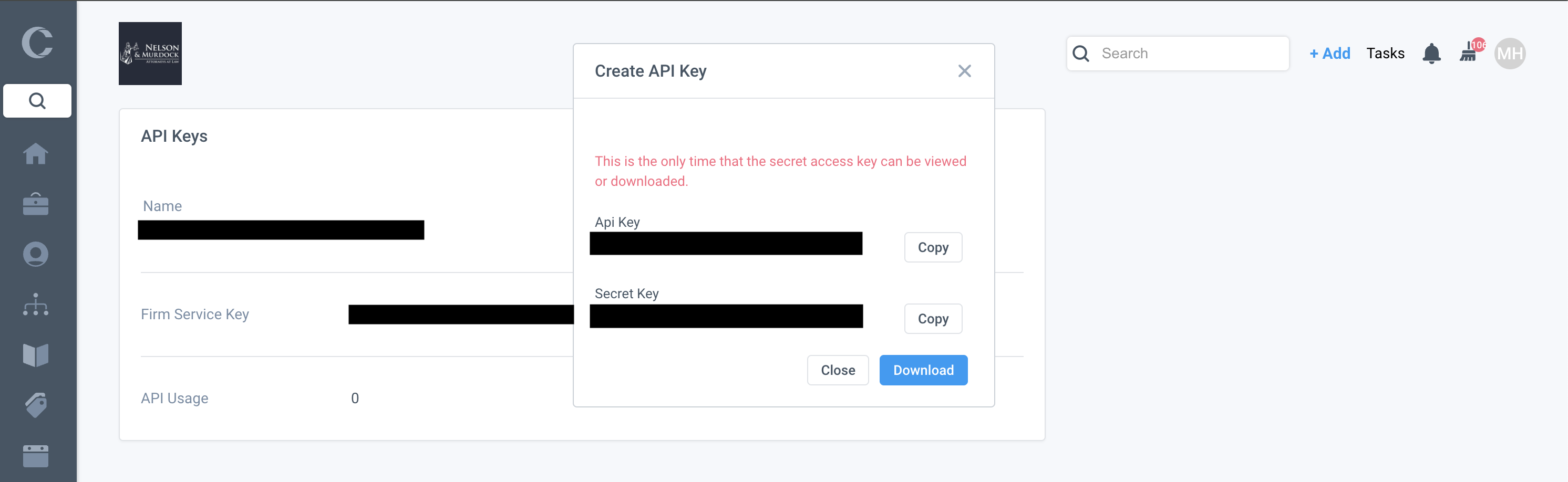Open the org chart hierarchy icon
Screen dimensions: 1568x482
pos(36,305)
